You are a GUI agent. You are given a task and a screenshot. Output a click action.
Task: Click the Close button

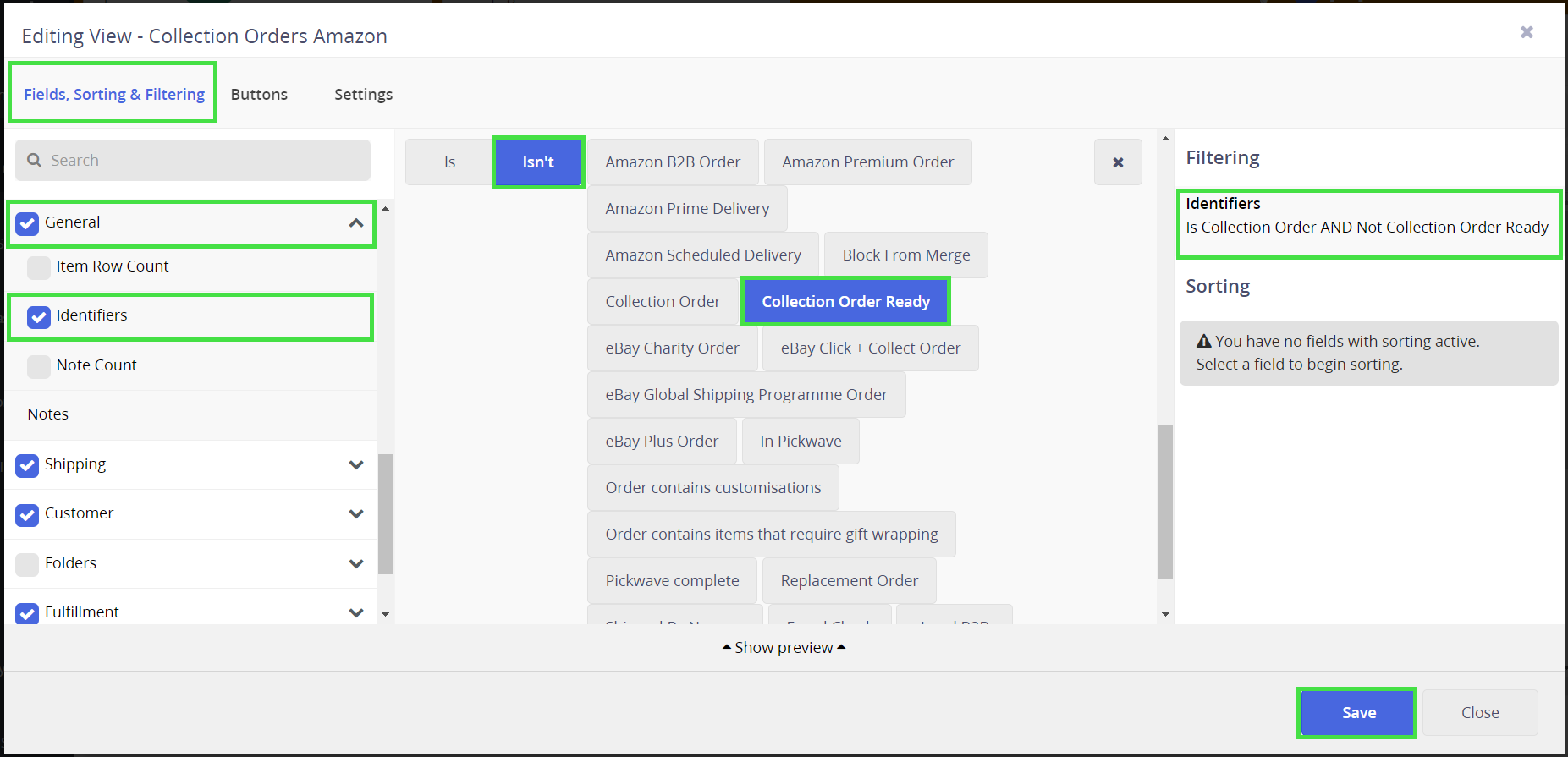[x=1480, y=712]
